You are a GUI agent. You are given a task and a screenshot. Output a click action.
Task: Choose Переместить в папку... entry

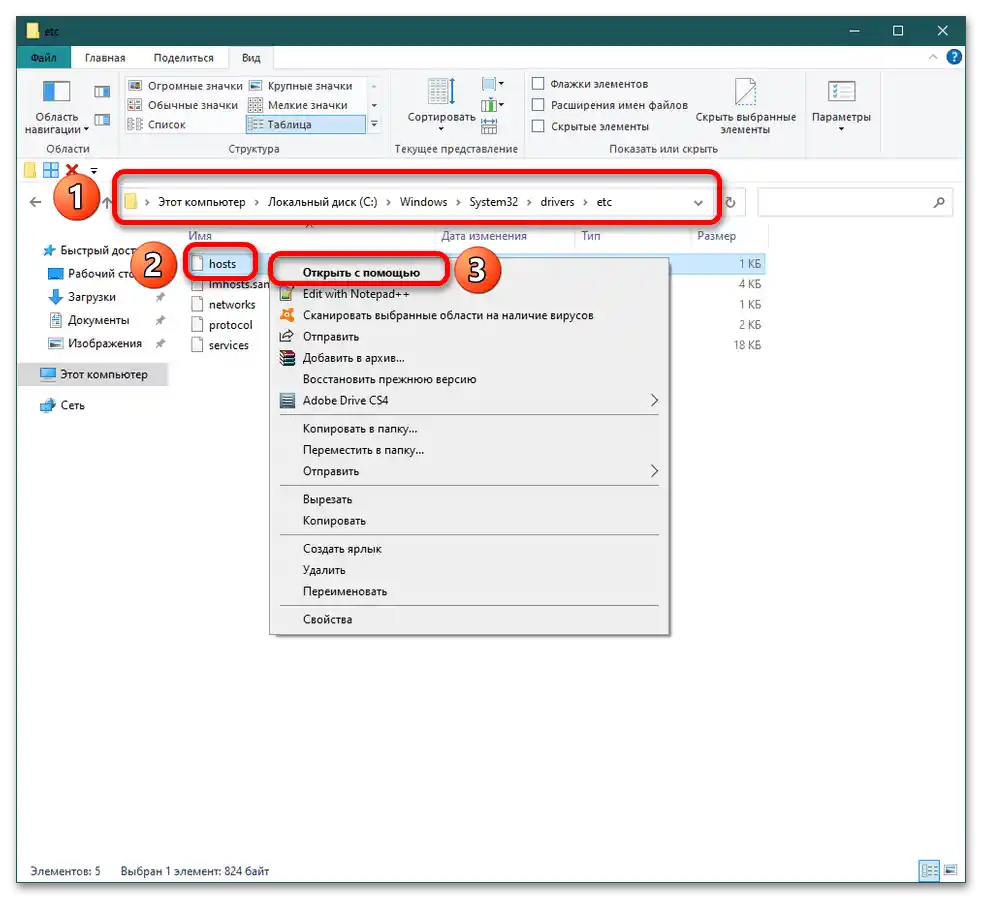tap(363, 450)
